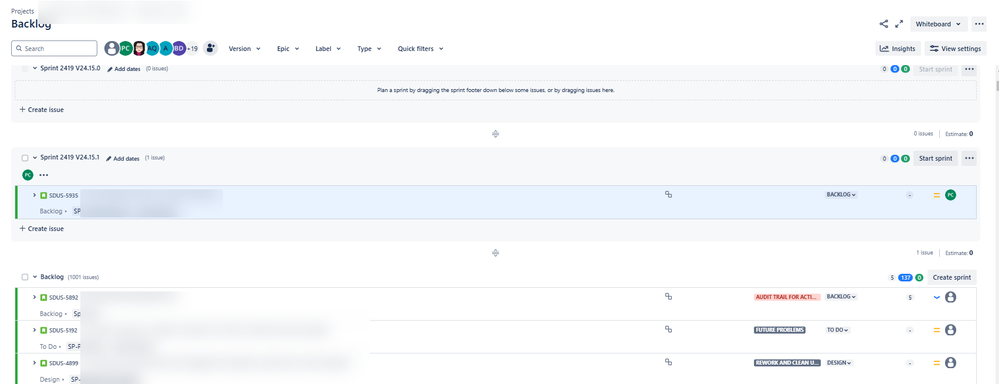999x384 pixels.
Task: Enter fullscreen with the expand arrows icon
Action: (x=899, y=24)
